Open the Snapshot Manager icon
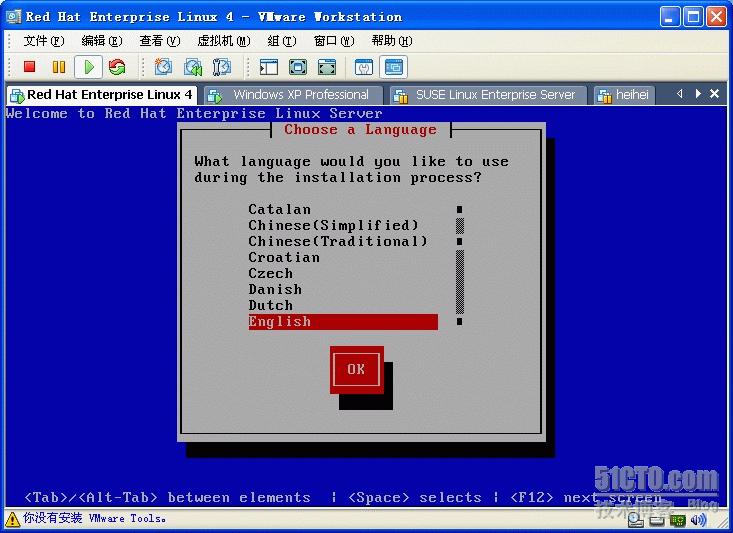 coord(222,67)
